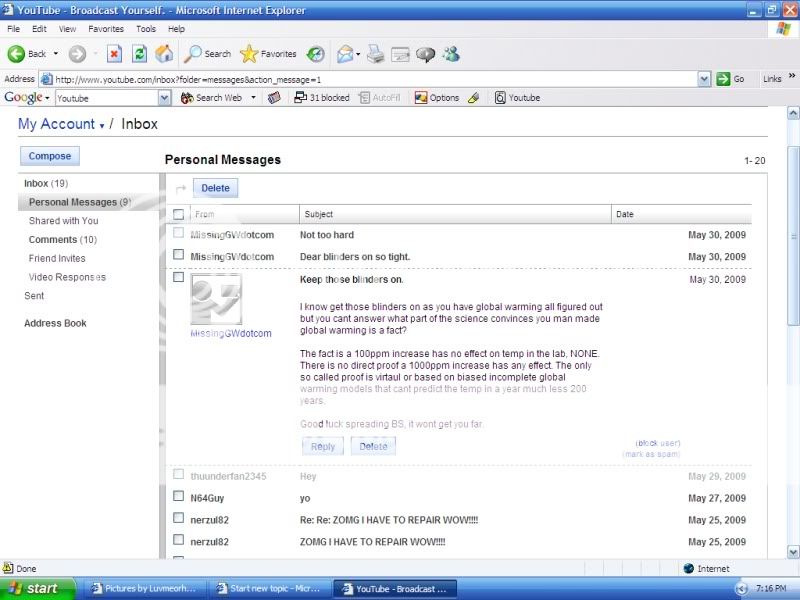Open the File menu

click(x=13, y=29)
